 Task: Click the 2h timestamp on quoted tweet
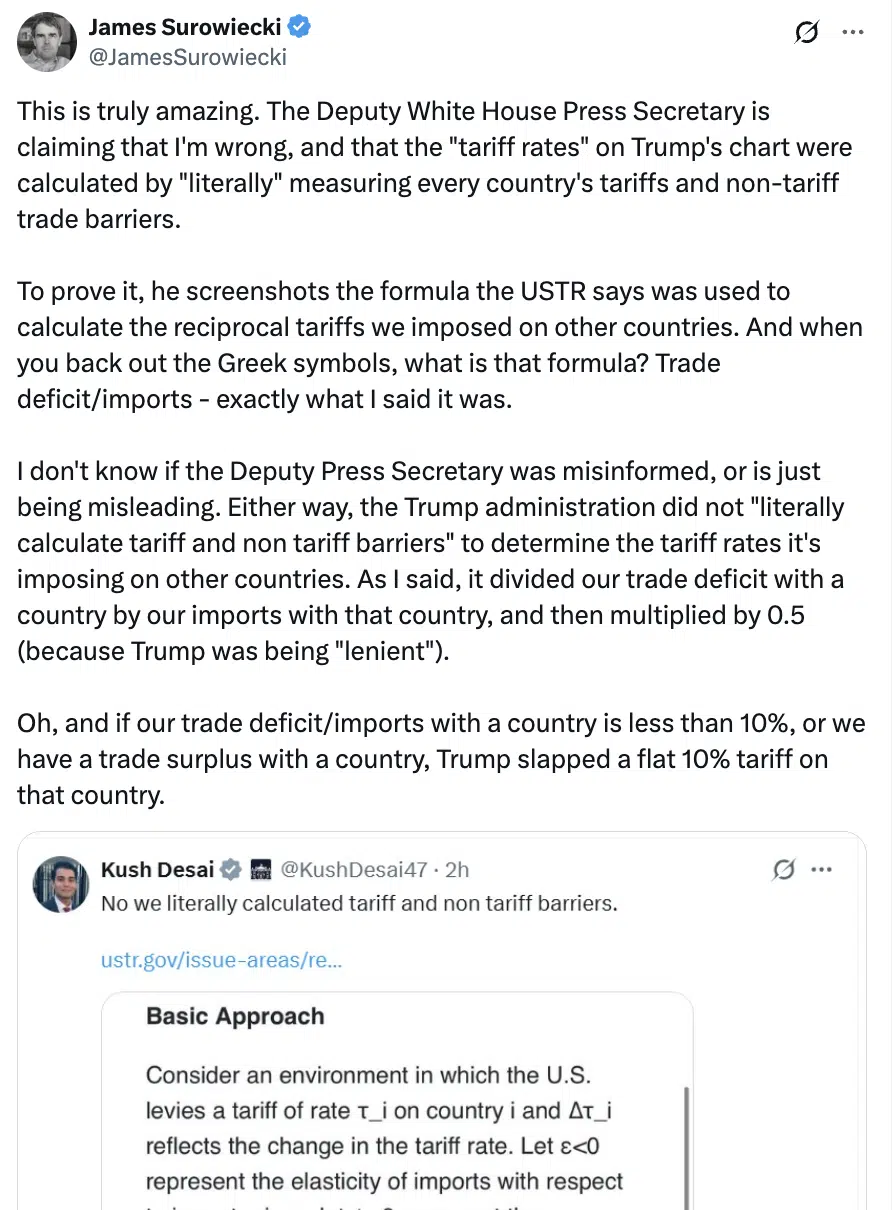pyautogui.click(x=457, y=870)
